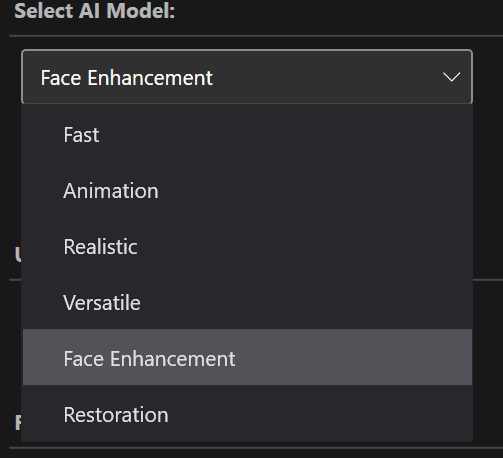The height and width of the screenshot is (458, 503).
Task: Keep Face Enhancement by clicking the highlighted row
Action: [247, 357]
